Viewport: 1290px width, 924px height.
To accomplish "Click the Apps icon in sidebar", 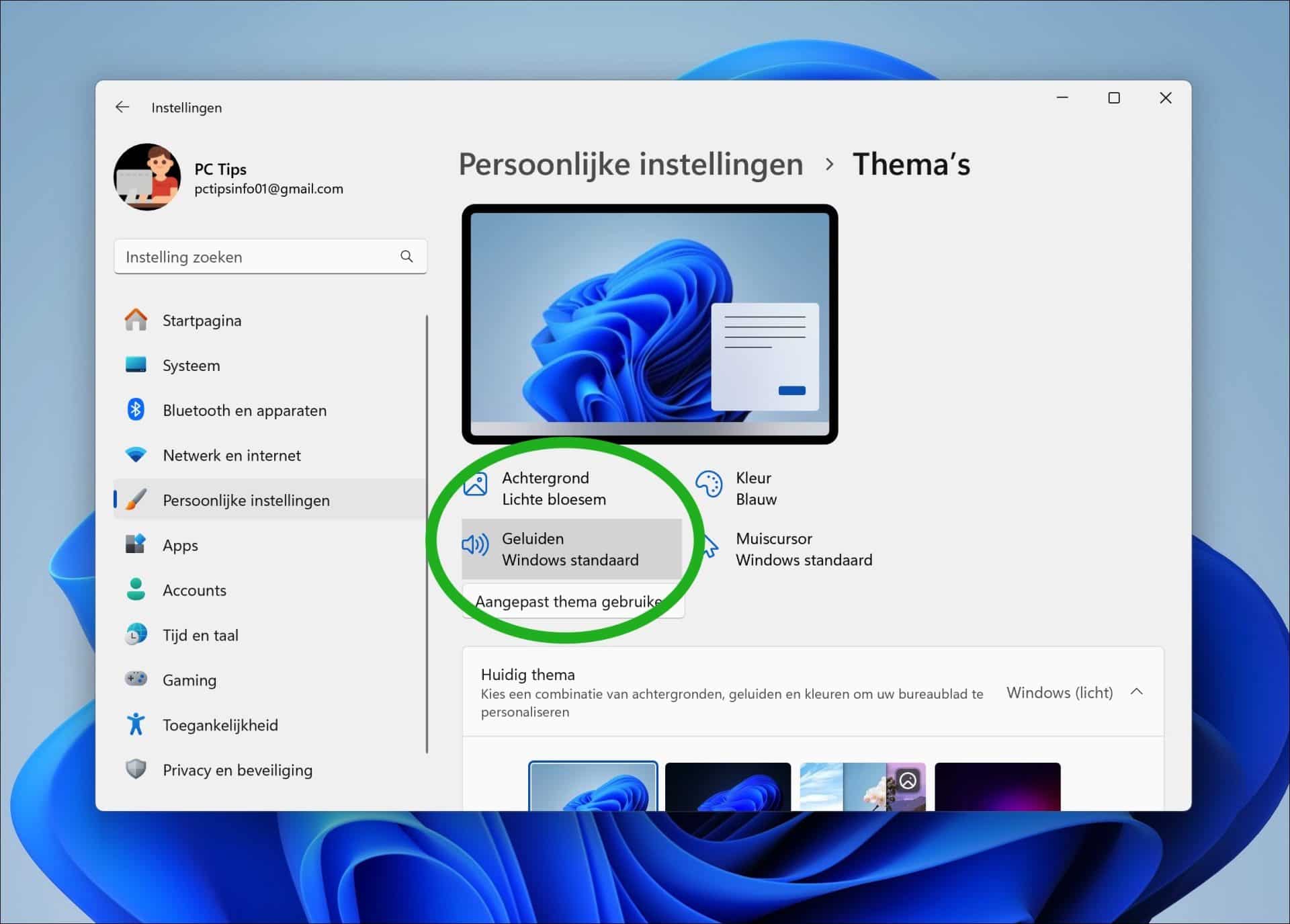I will 136,544.
